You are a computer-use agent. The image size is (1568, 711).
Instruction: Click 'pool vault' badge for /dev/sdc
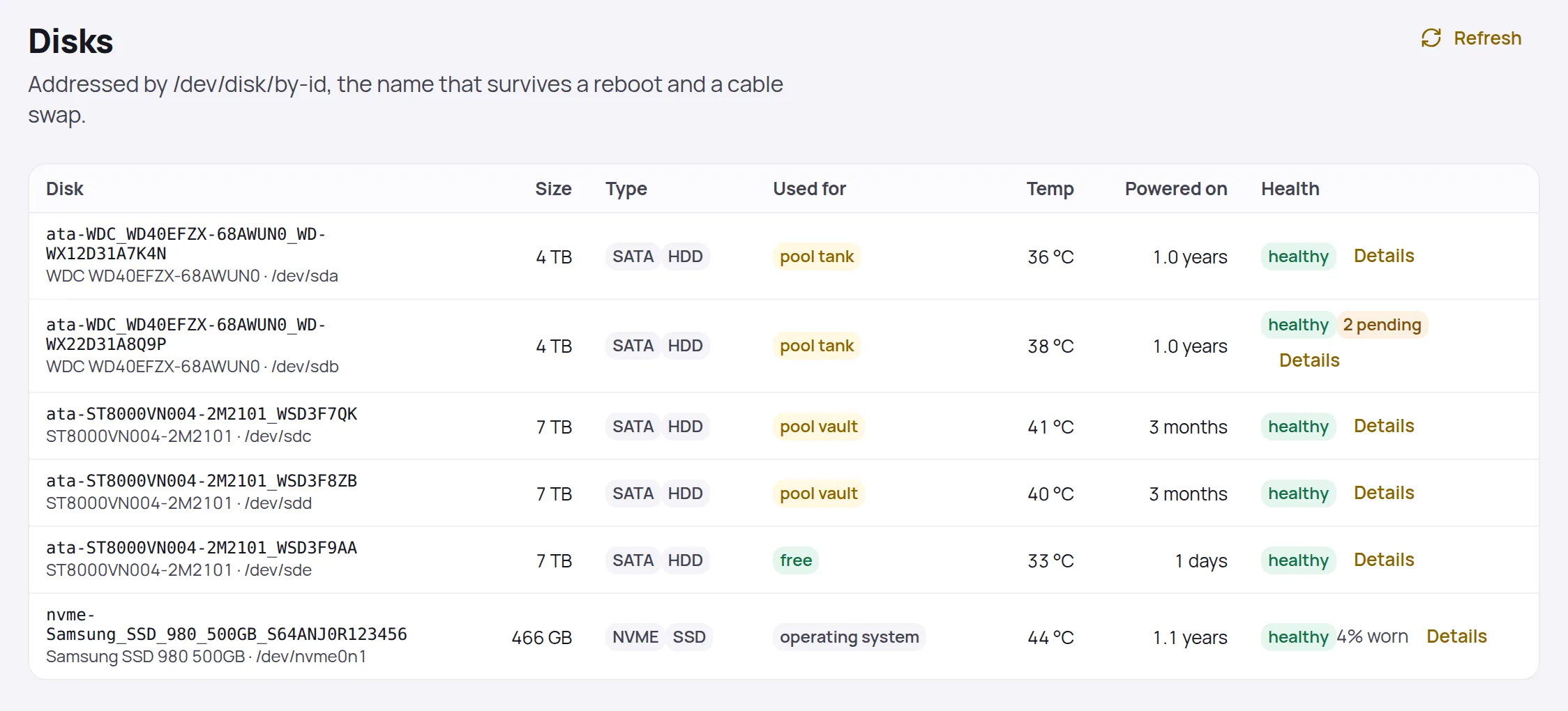pyautogui.click(x=819, y=427)
